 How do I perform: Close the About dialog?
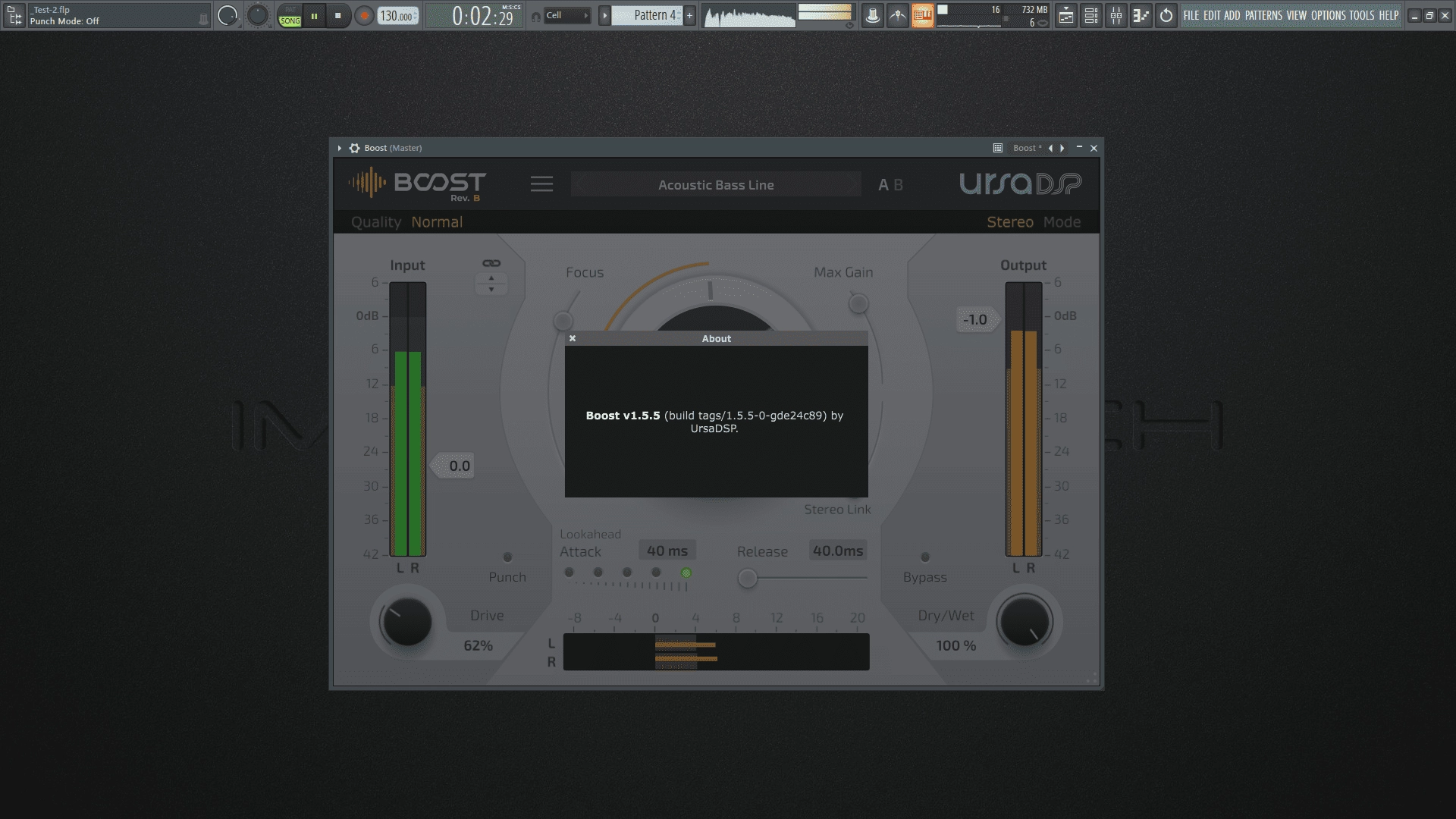coord(573,338)
